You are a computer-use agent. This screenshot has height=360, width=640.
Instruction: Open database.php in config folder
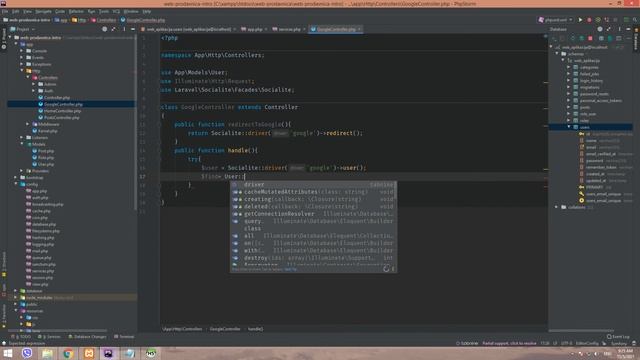coord(44,224)
